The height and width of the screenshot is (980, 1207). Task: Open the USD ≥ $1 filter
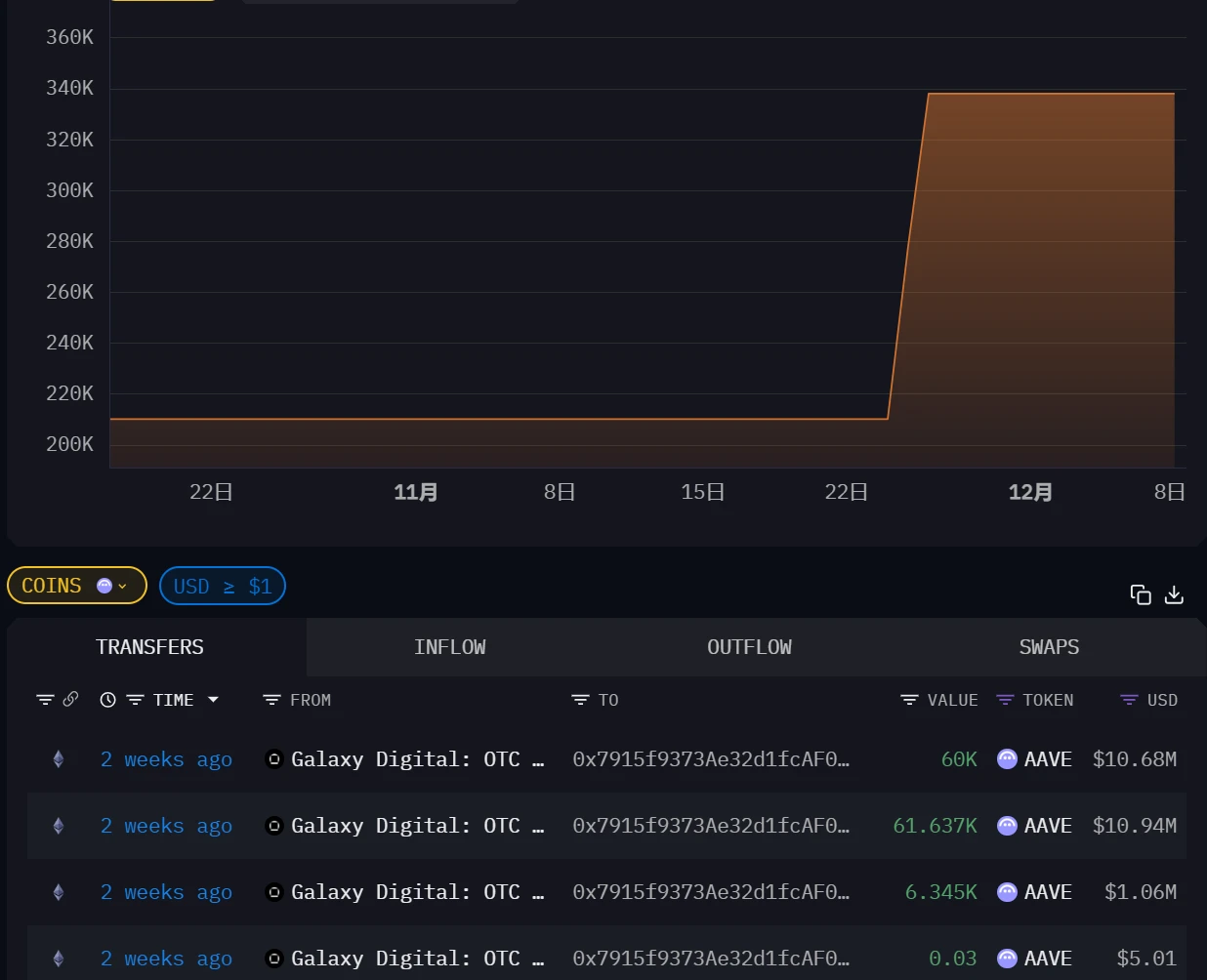click(223, 586)
